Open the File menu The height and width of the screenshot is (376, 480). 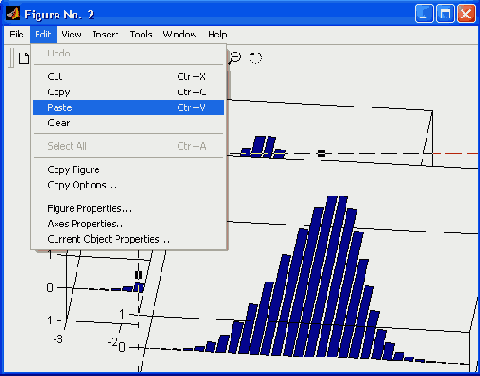pos(16,34)
